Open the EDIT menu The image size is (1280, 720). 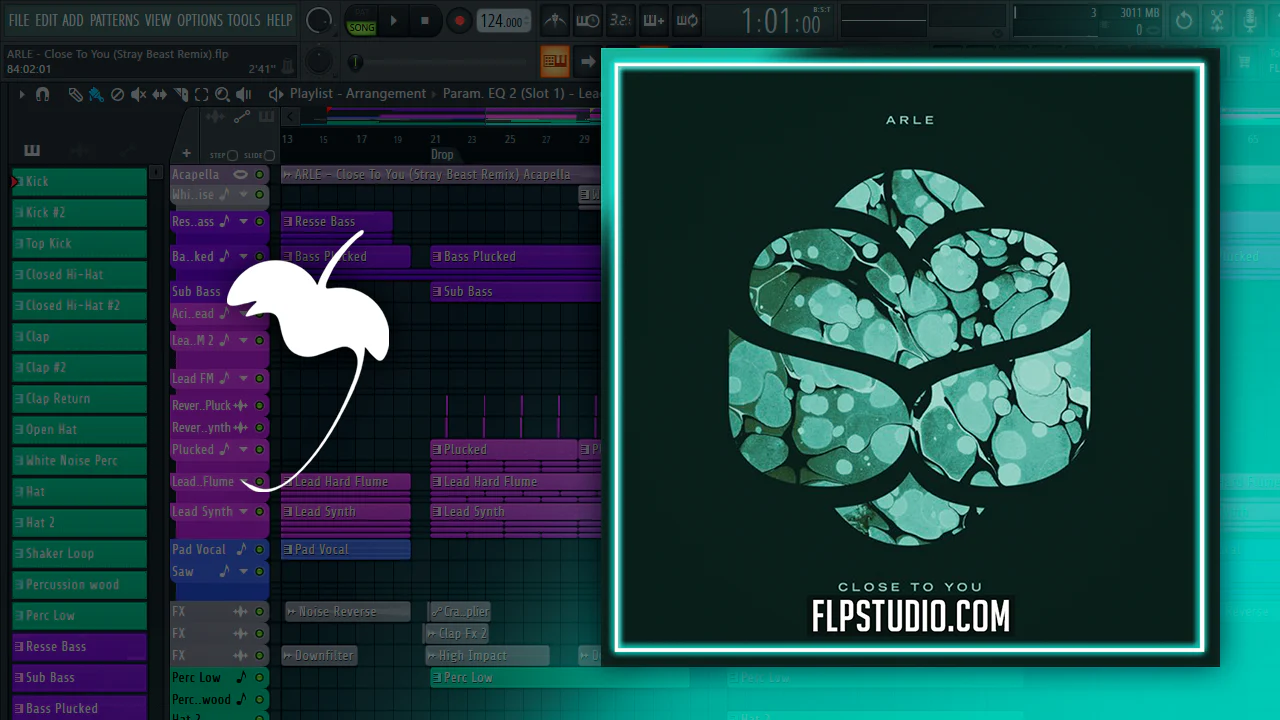click(x=46, y=20)
